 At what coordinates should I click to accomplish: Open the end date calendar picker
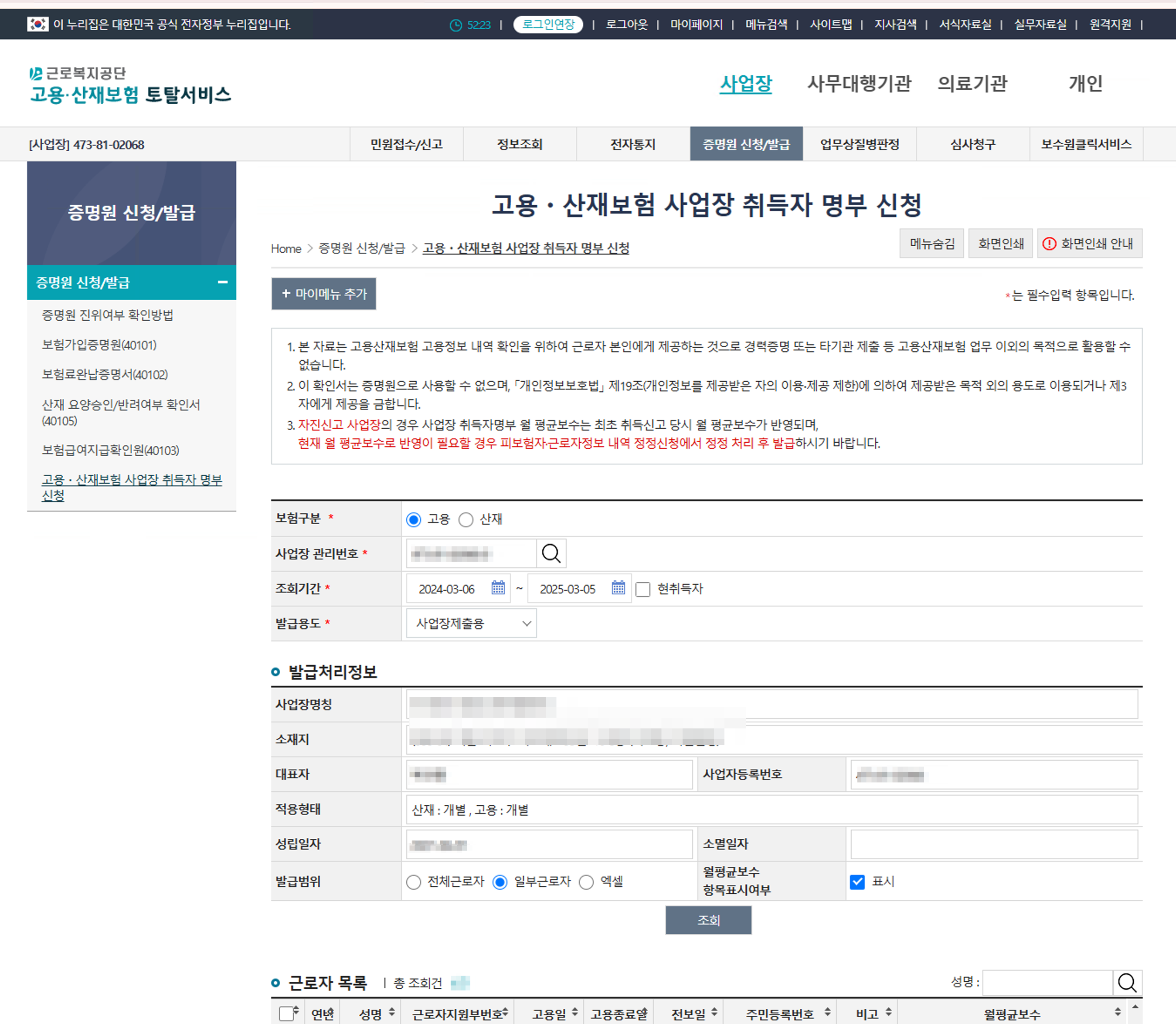pos(618,588)
